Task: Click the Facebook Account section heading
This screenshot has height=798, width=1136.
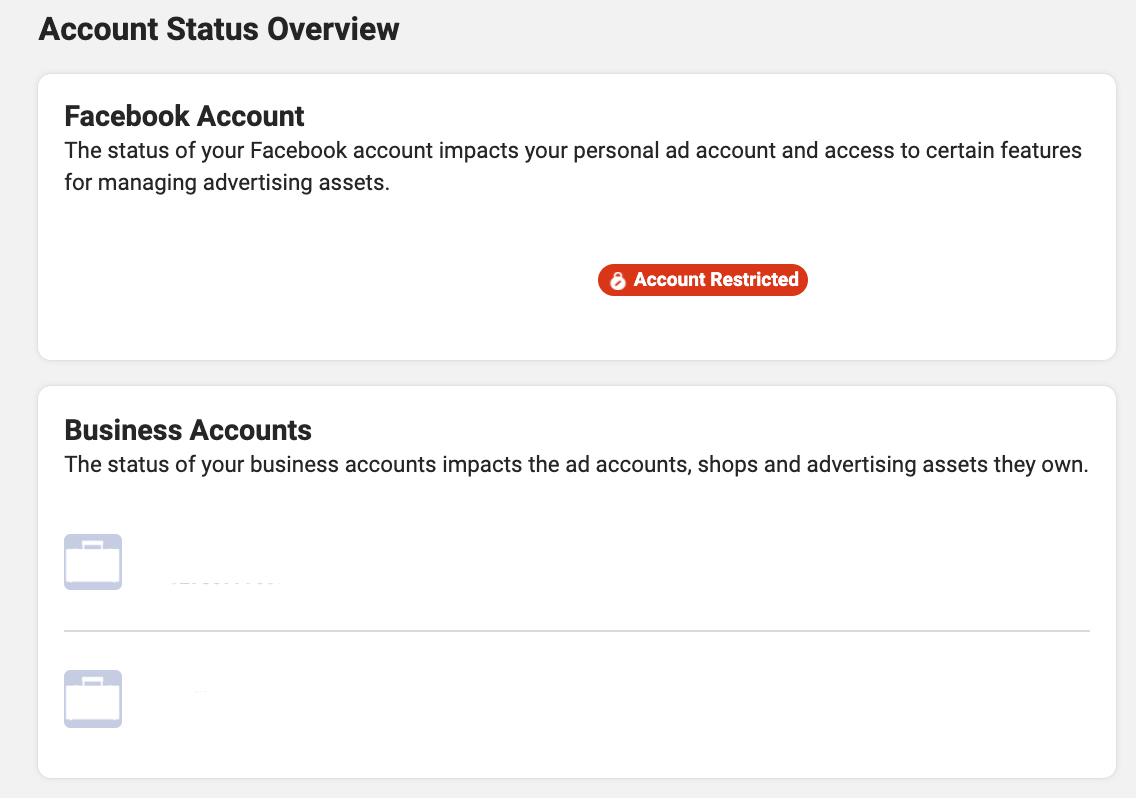Action: pos(184,116)
